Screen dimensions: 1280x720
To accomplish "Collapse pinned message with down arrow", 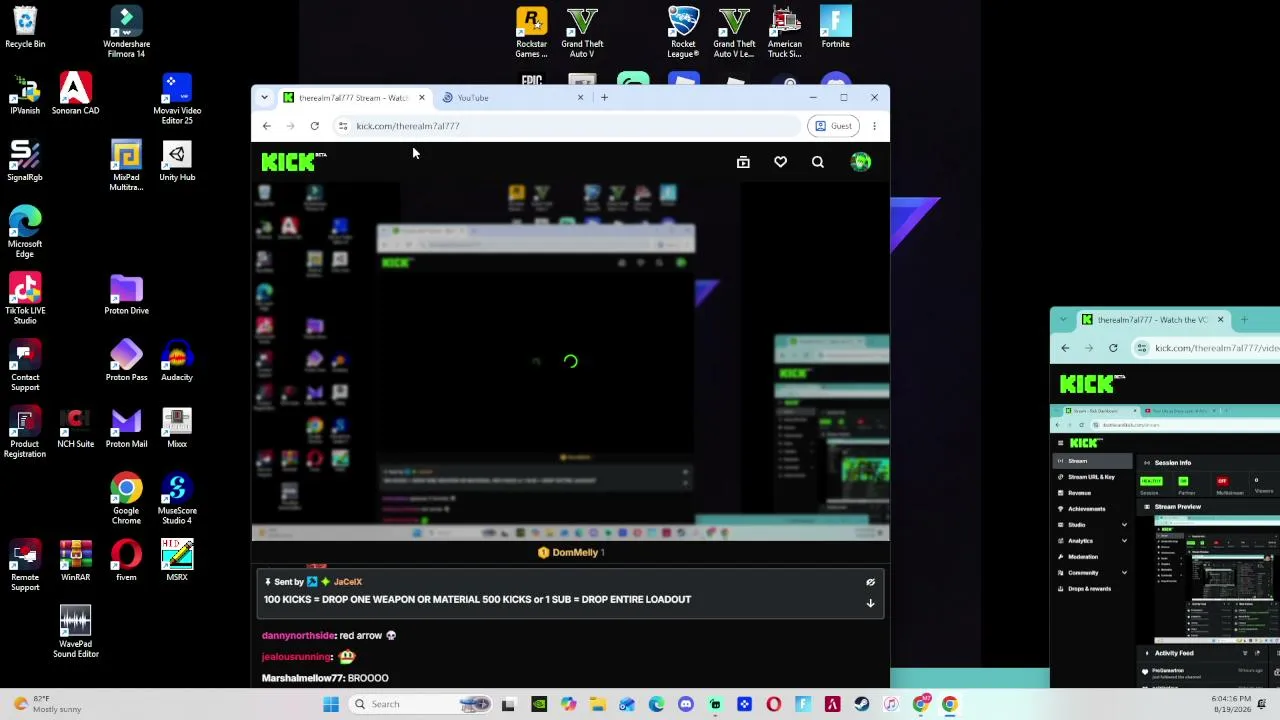I will (870, 603).
